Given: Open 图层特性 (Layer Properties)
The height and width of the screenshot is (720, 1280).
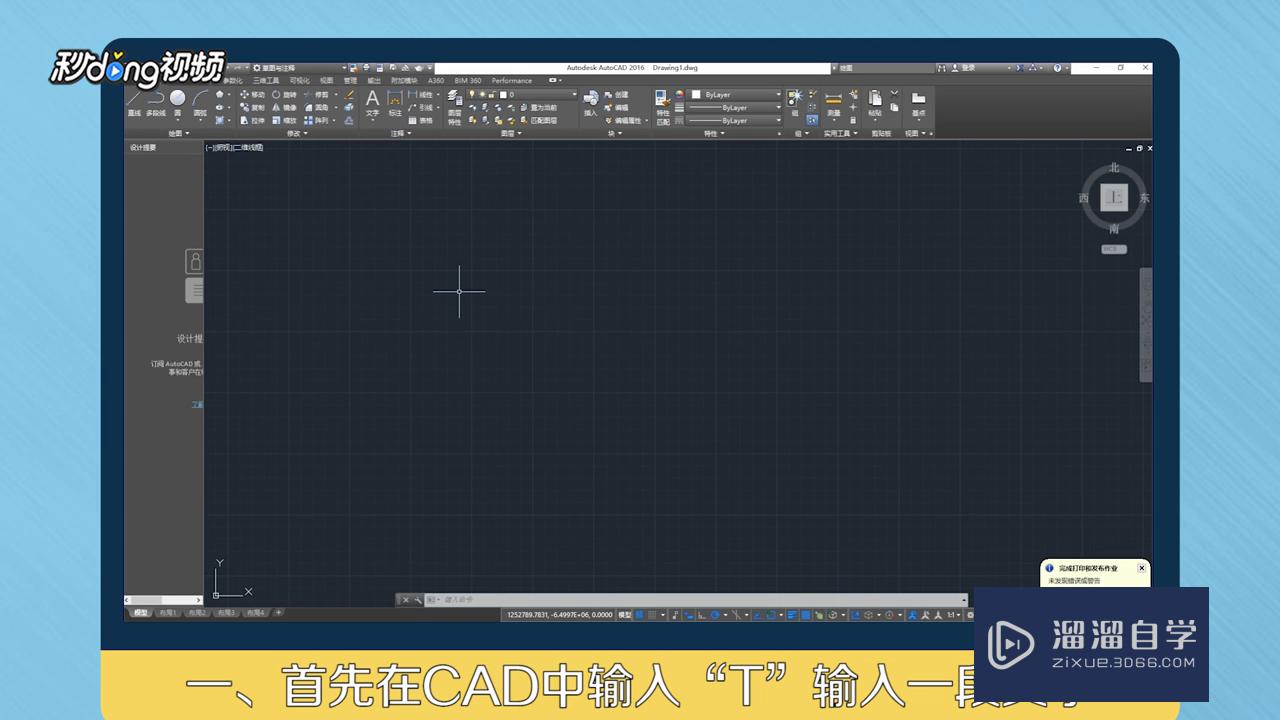Looking at the screenshot, I should tap(455, 106).
